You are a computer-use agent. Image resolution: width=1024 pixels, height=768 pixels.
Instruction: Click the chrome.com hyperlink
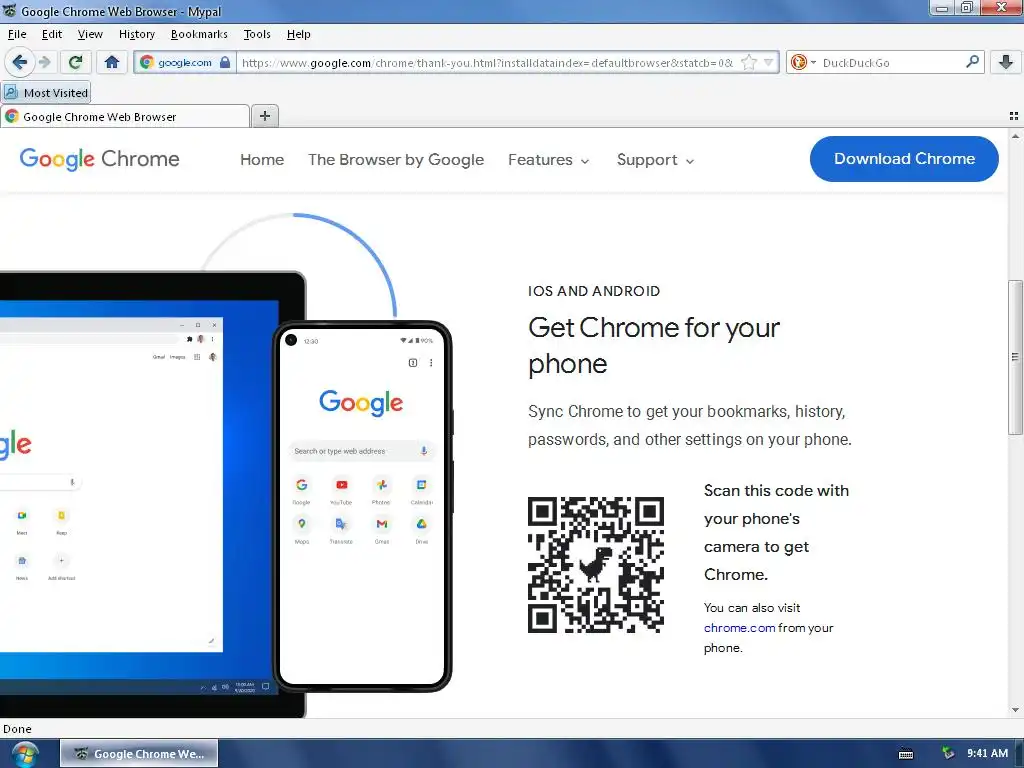(x=739, y=628)
